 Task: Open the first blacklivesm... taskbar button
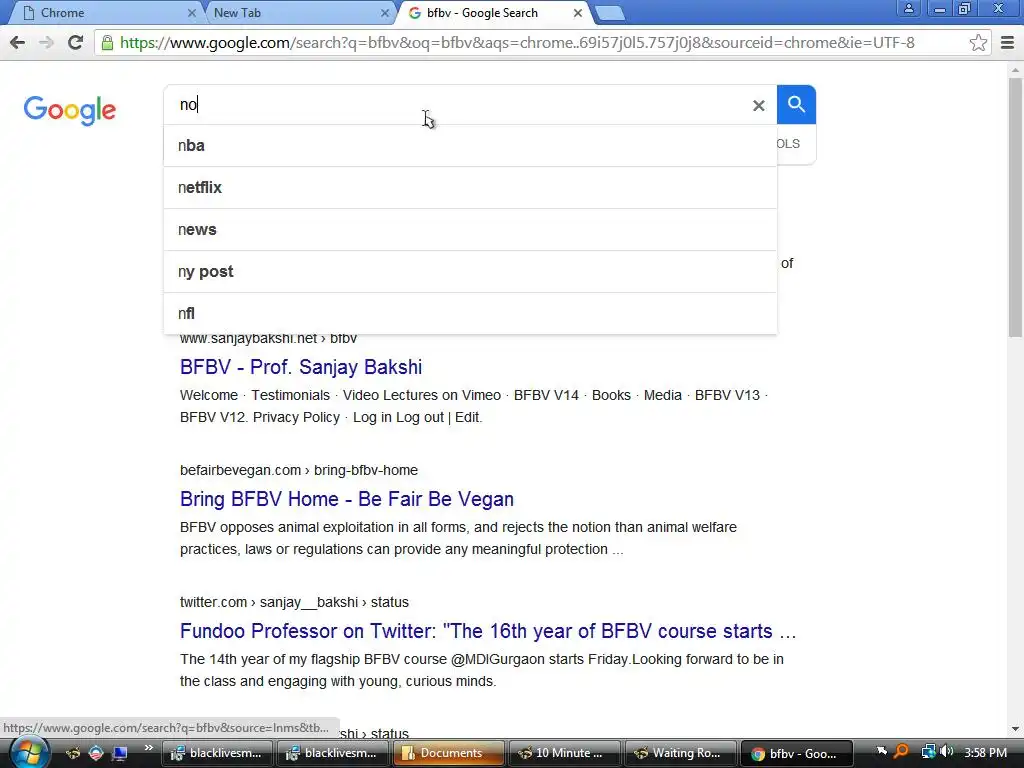[x=216, y=753]
